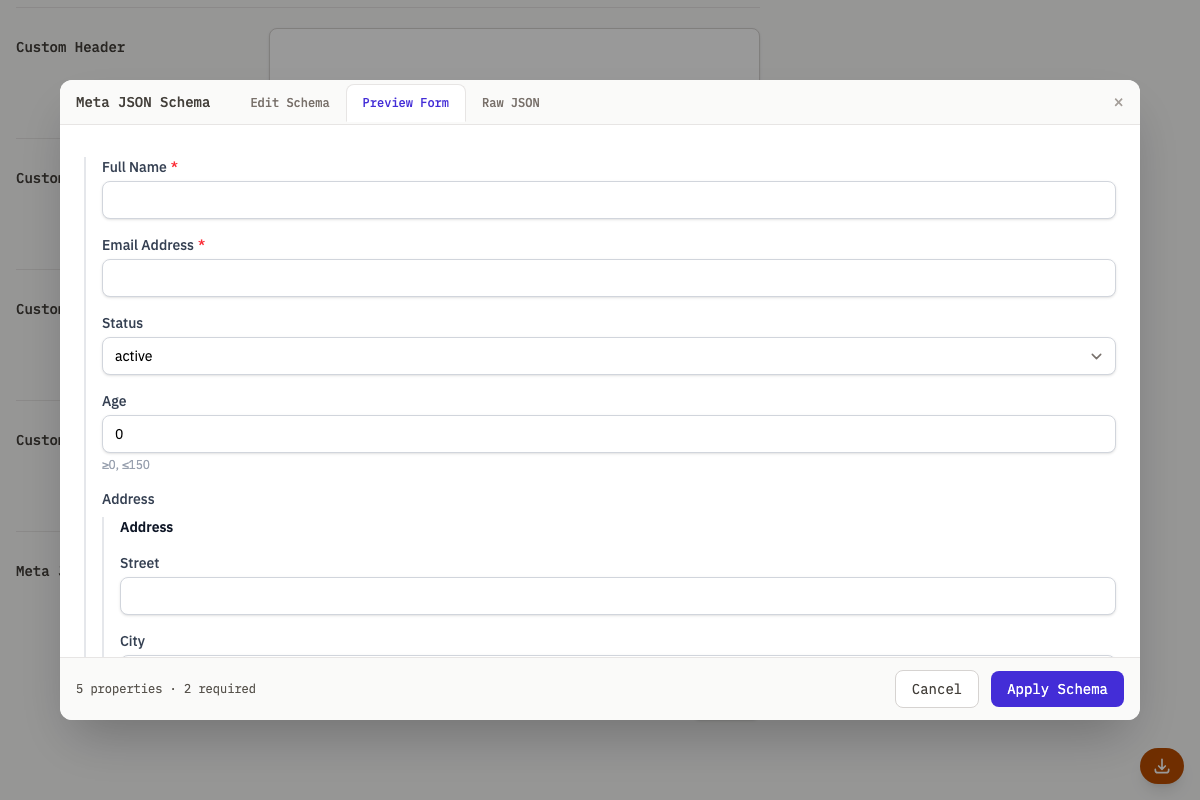Open the Raw JSON tab
Image resolution: width=1200 pixels, height=800 pixels.
pyautogui.click(x=510, y=103)
